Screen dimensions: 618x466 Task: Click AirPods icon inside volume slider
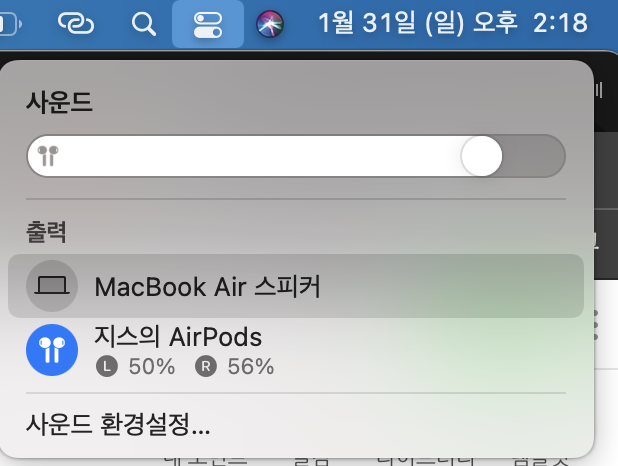pos(48,156)
